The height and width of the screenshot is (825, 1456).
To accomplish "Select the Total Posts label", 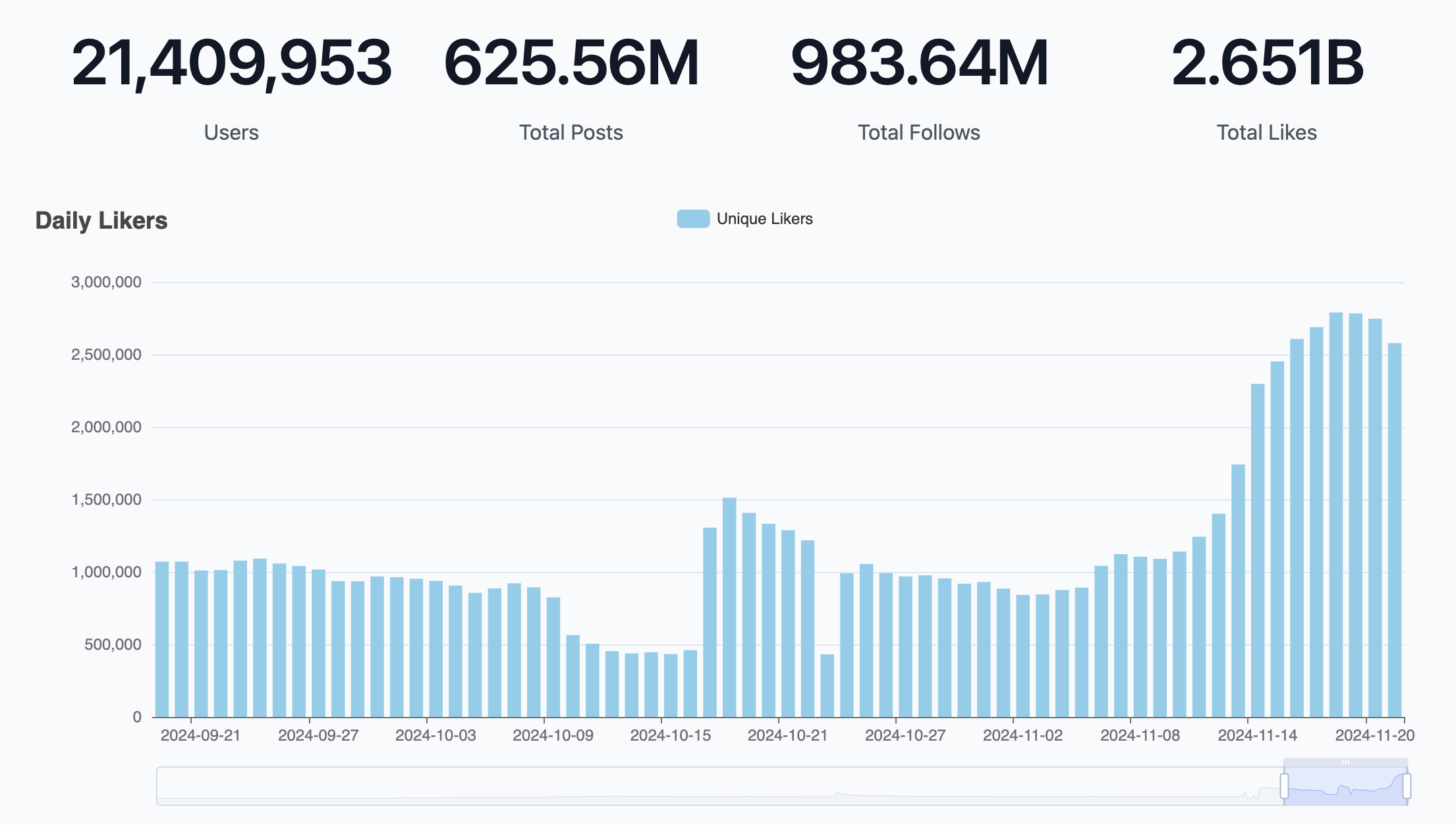I will pos(571,132).
